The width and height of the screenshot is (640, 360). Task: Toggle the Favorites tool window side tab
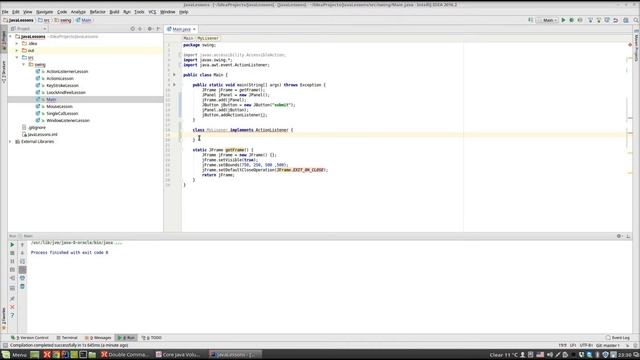coord(4,318)
